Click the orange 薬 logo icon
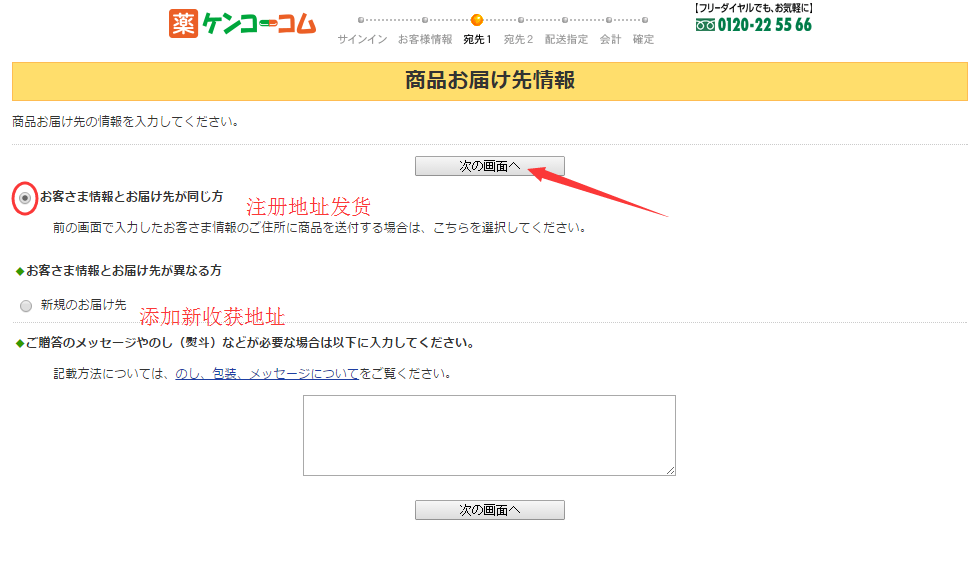 (183, 23)
